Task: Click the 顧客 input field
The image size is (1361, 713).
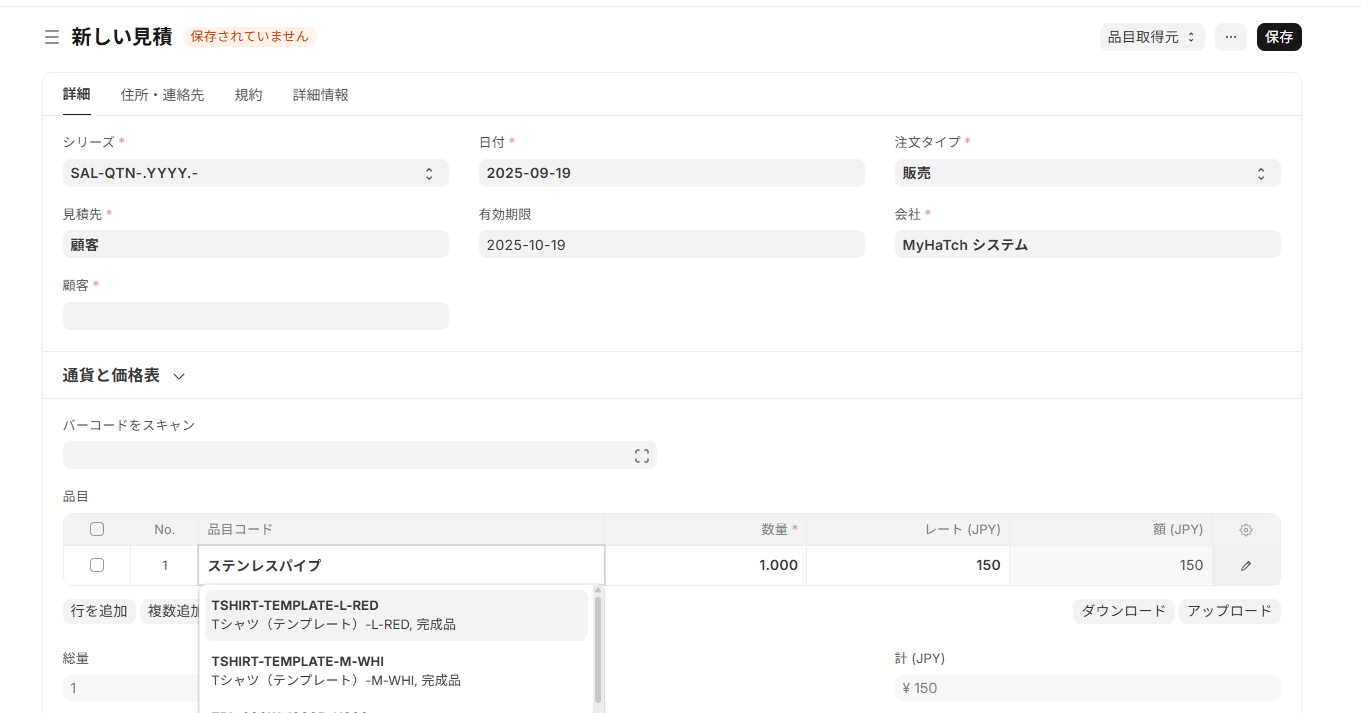Action: (256, 315)
